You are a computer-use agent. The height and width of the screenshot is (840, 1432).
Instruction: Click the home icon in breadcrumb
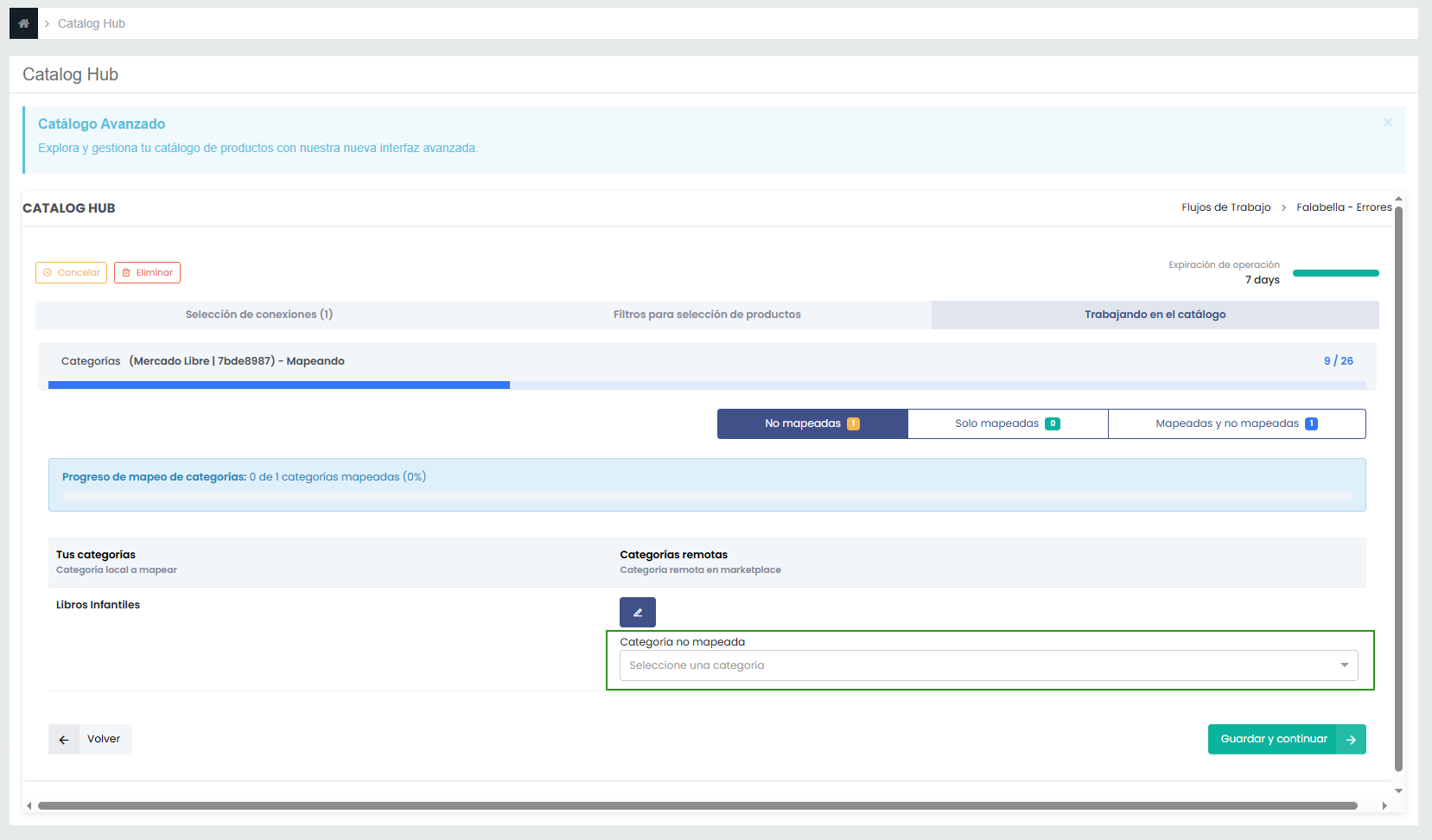coord(23,23)
